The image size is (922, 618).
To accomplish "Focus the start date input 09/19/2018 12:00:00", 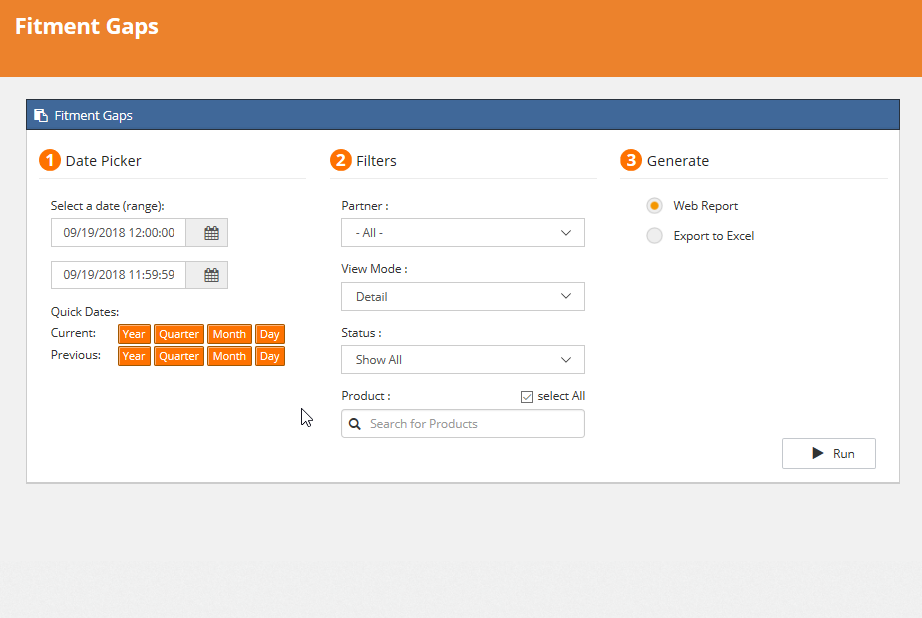I will click(x=119, y=233).
